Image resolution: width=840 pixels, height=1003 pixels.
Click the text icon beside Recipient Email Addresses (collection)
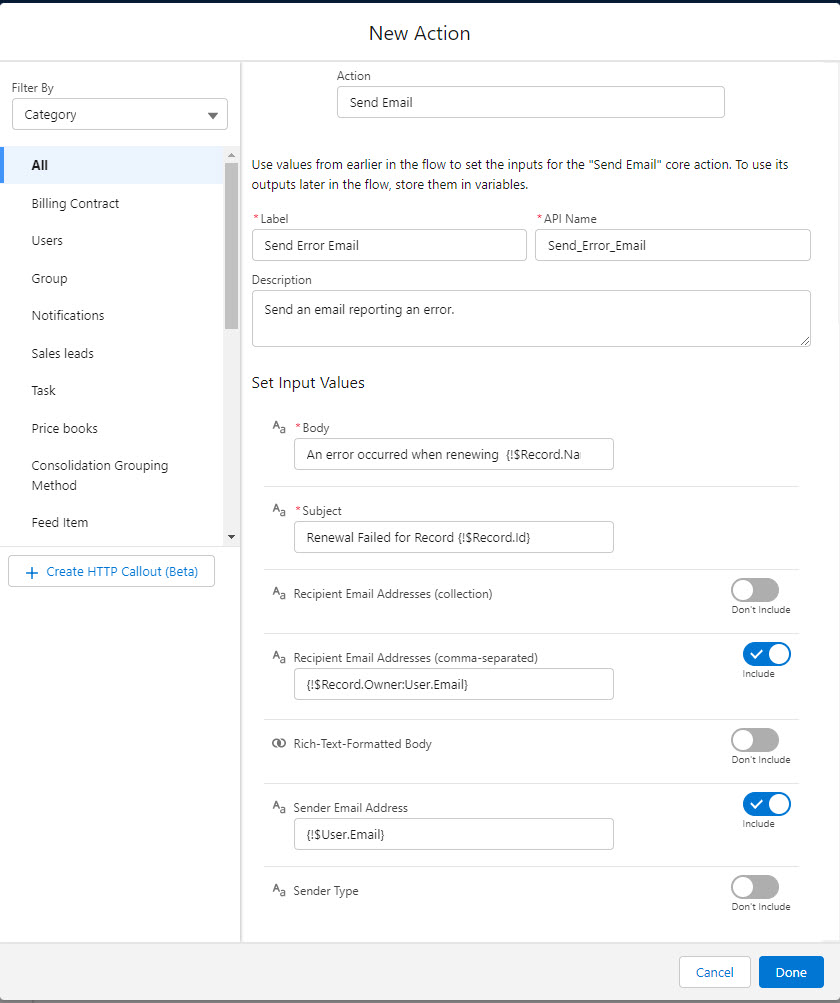[279, 593]
